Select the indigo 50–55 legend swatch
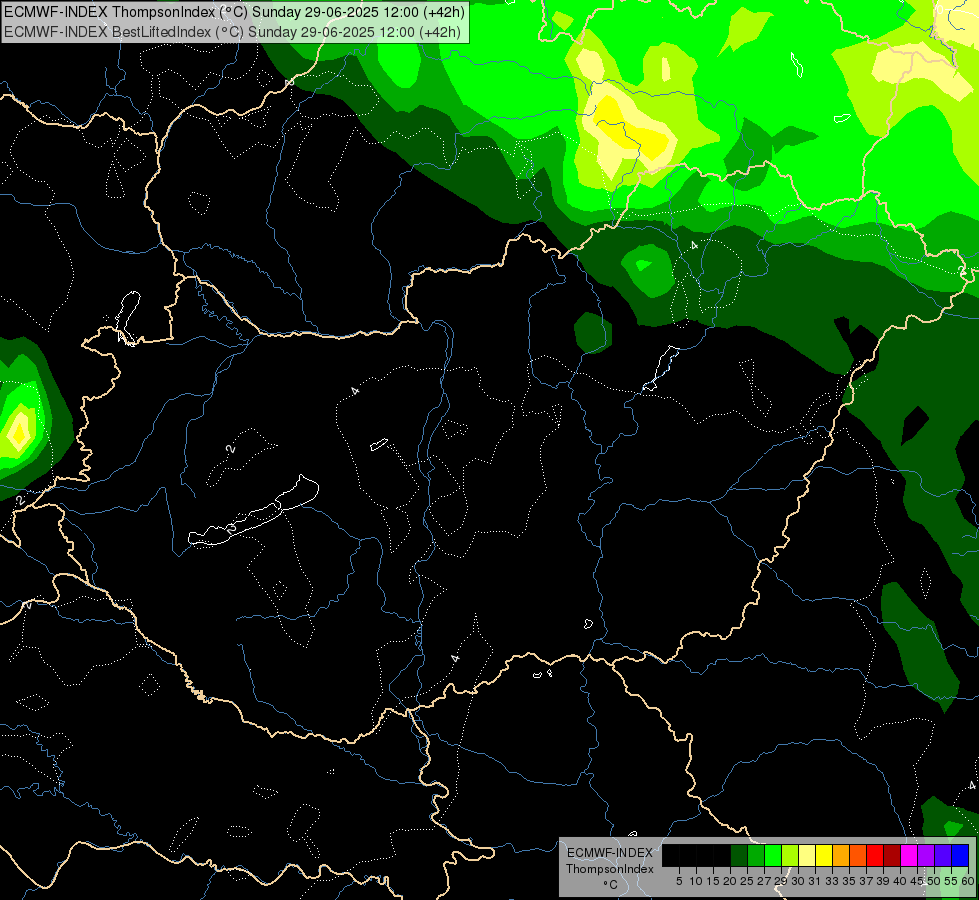 click(943, 855)
